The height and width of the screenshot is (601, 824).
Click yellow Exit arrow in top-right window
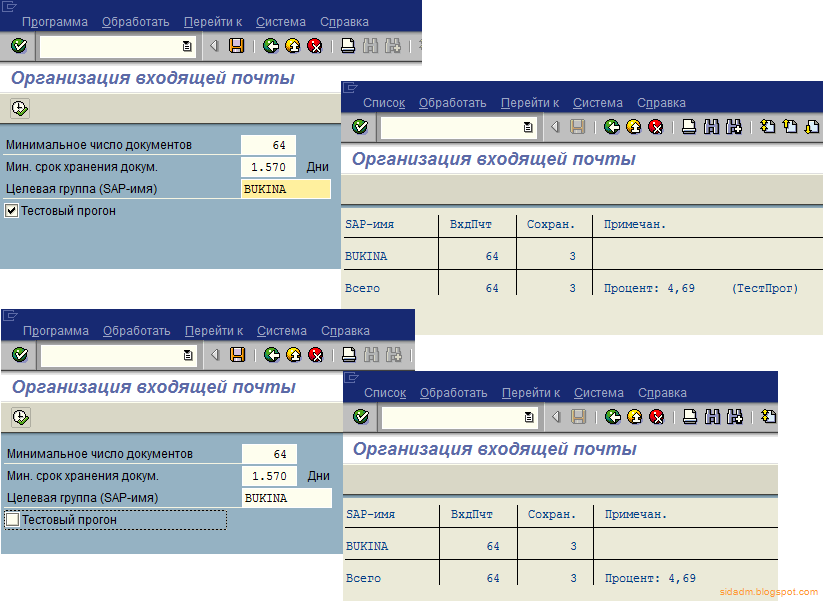click(x=634, y=127)
